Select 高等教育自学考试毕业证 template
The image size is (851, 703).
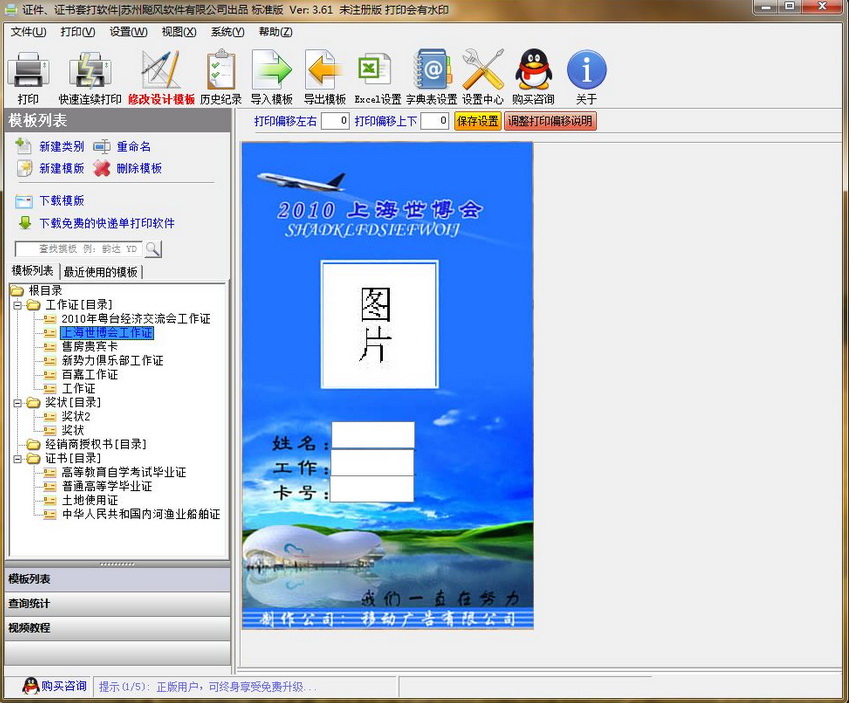click(x=124, y=472)
